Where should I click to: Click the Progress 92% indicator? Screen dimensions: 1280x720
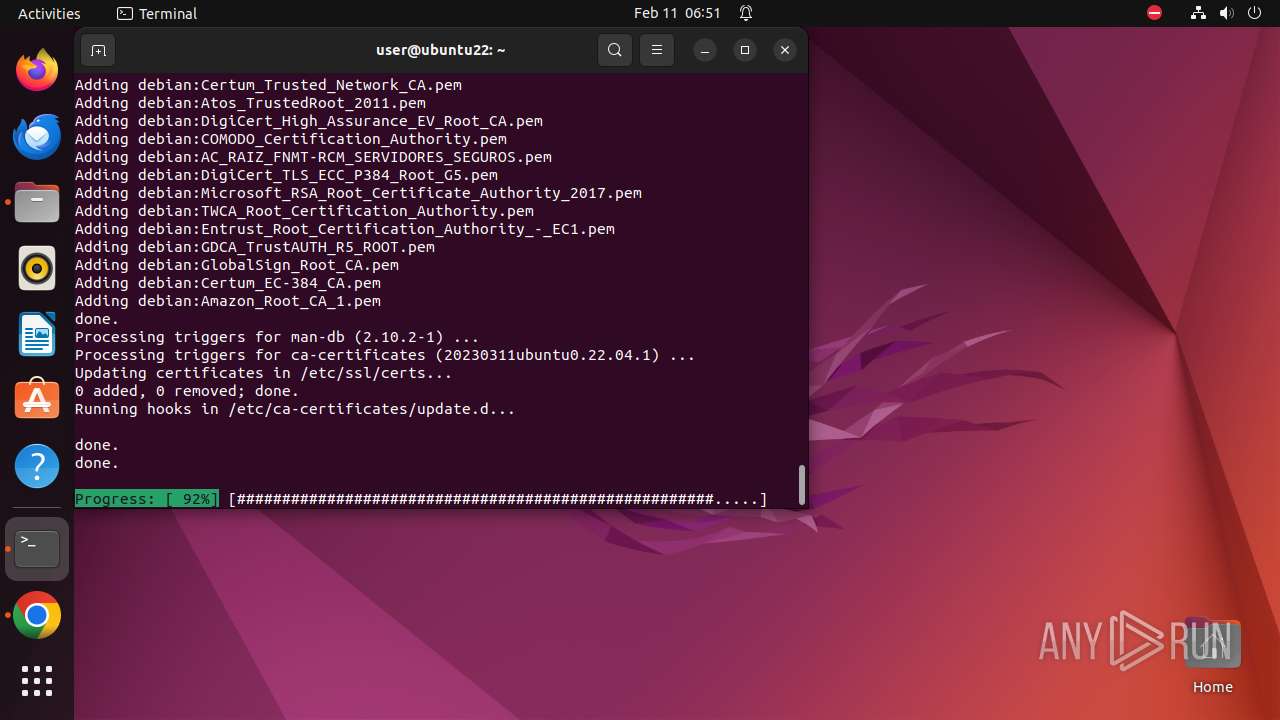click(146, 499)
